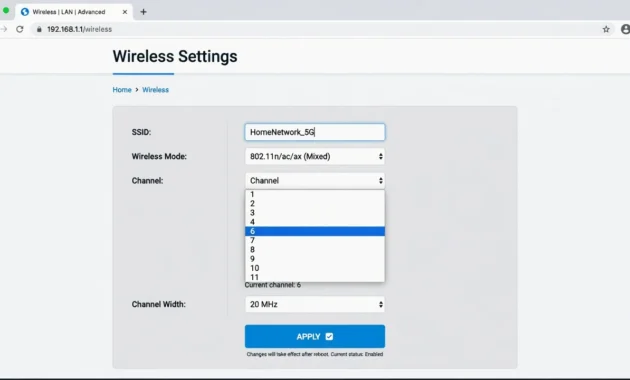Image resolution: width=630 pixels, height=380 pixels.
Task: Choose channel 4 from the list
Action: pyautogui.click(x=315, y=222)
